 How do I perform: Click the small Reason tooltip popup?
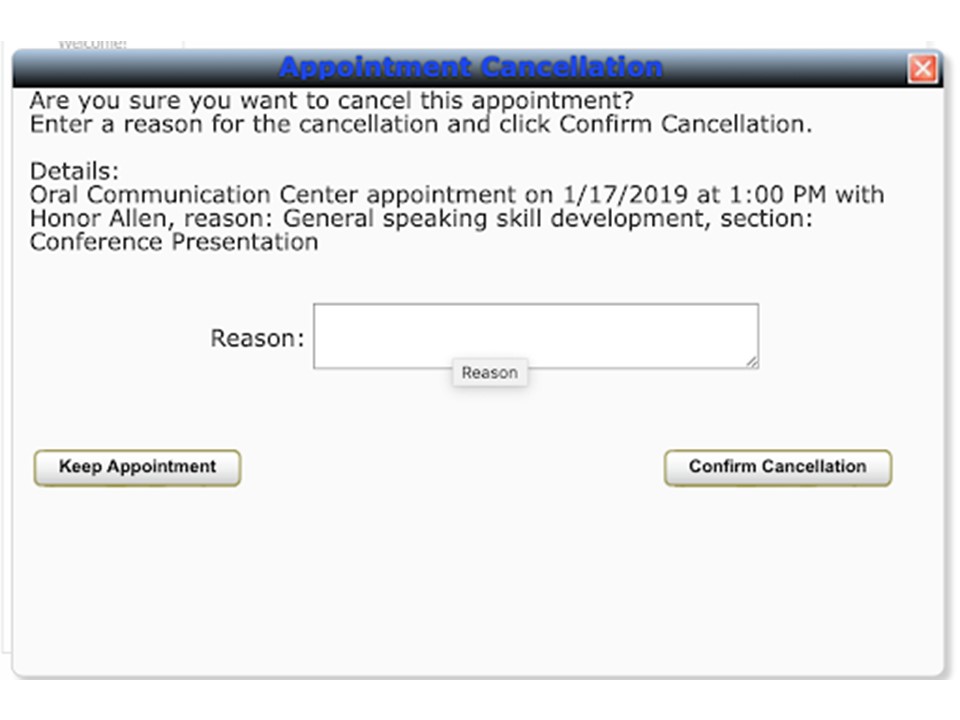(490, 372)
